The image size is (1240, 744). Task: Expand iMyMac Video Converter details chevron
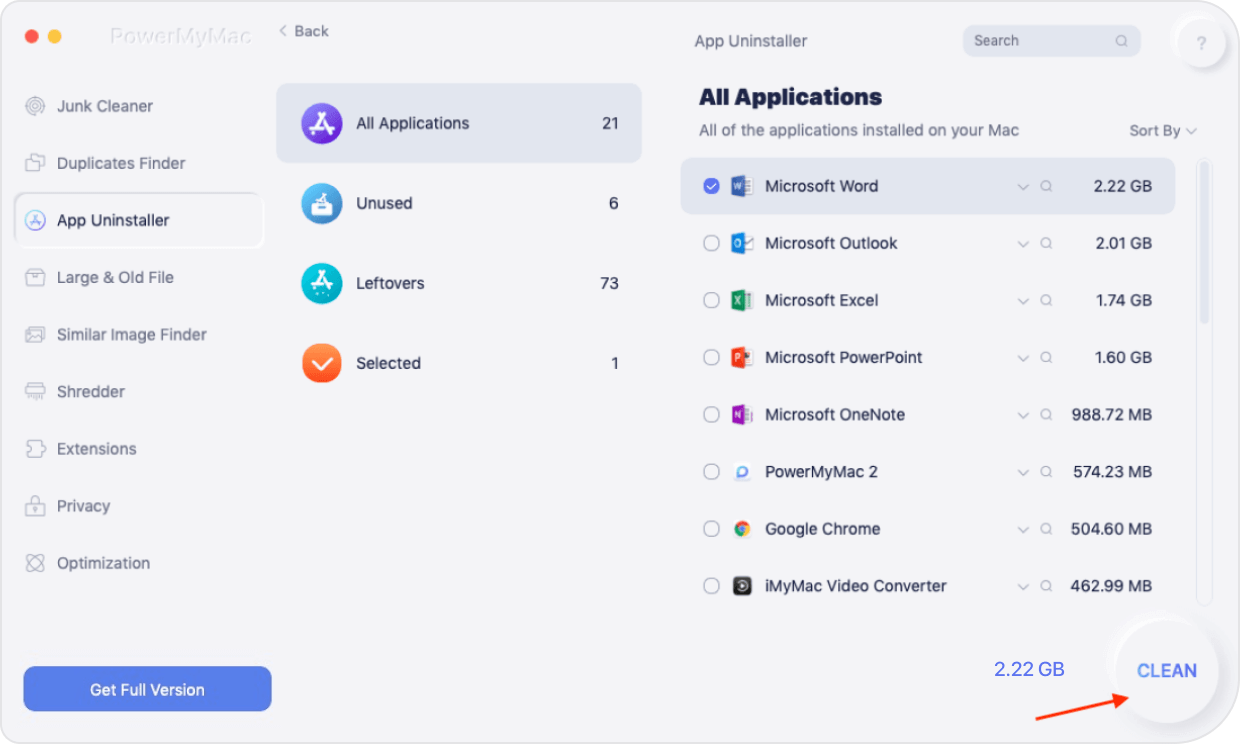pyautogui.click(x=1023, y=587)
